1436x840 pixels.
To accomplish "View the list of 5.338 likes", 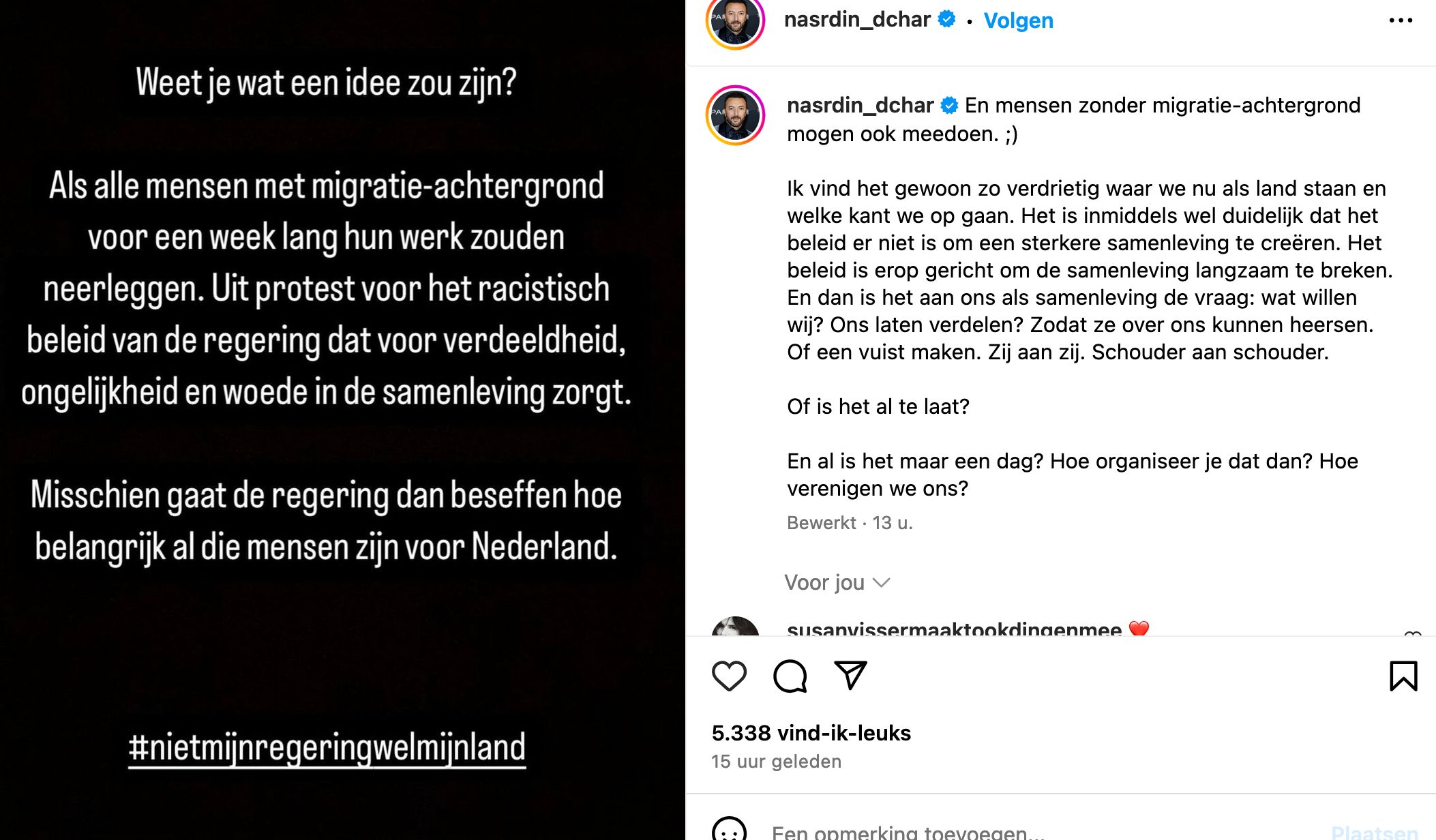I will tap(811, 732).
